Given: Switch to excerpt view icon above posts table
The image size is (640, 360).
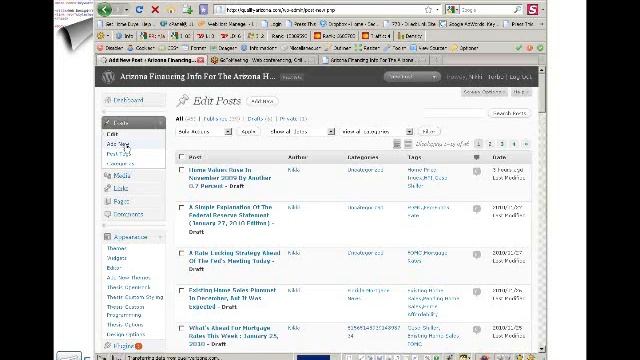Looking at the screenshot, I should coord(408,144).
